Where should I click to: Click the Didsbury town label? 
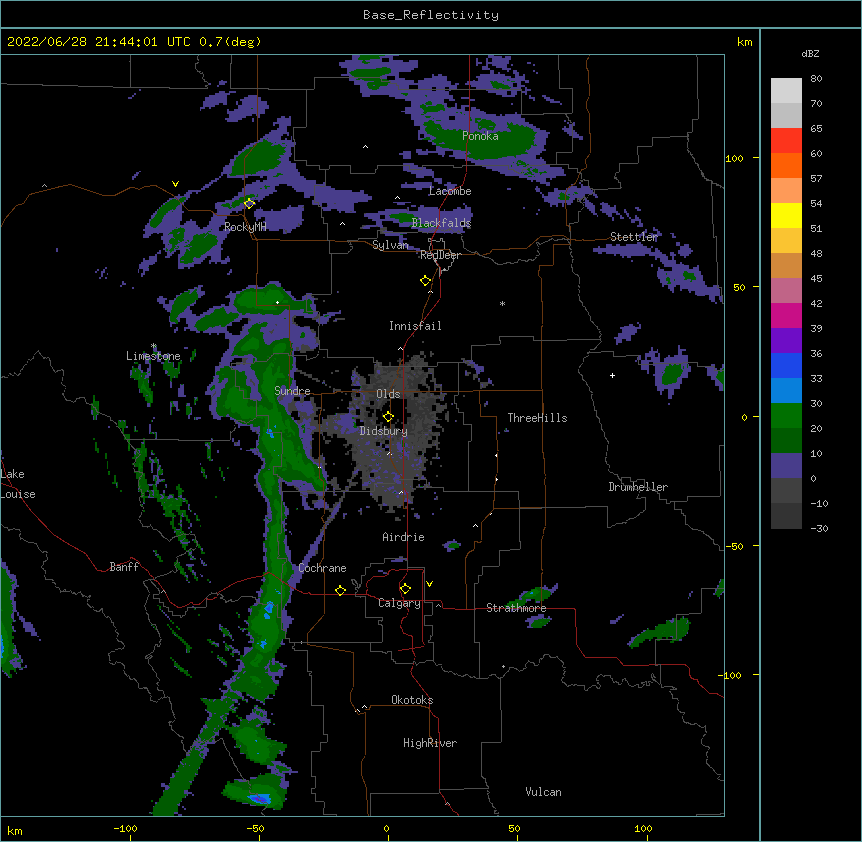[384, 431]
